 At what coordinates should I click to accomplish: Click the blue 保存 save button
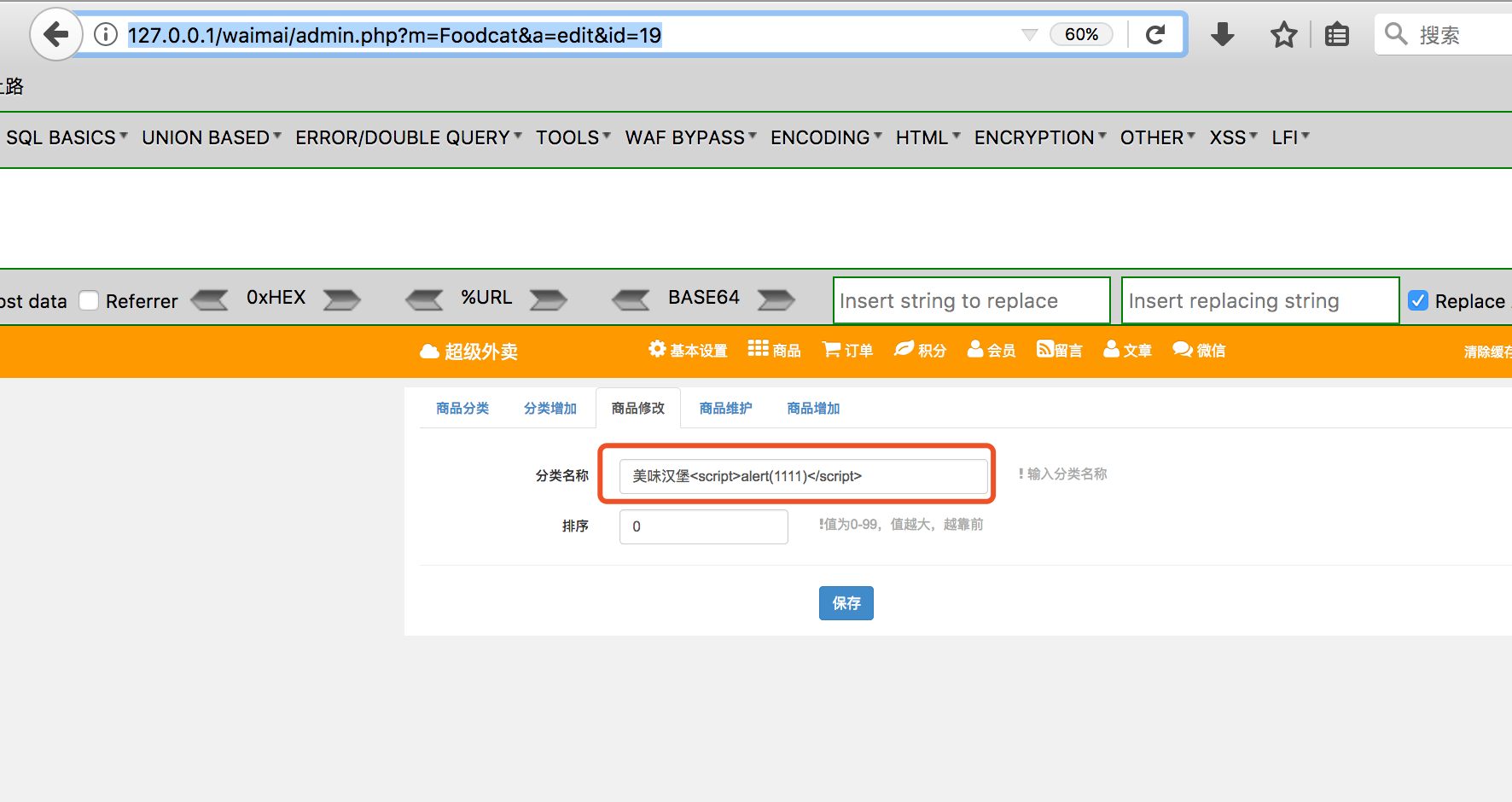(x=846, y=603)
